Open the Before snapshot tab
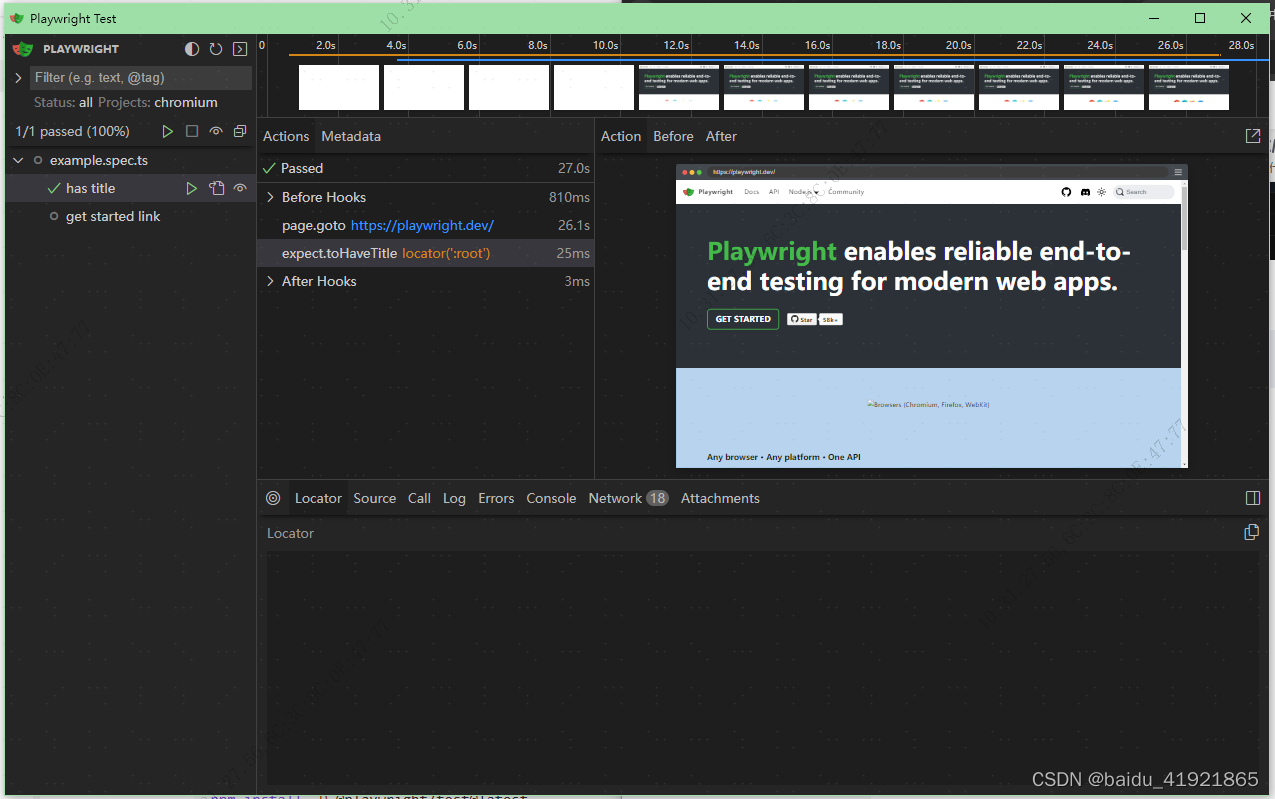1275x799 pixels. [673, 136]
